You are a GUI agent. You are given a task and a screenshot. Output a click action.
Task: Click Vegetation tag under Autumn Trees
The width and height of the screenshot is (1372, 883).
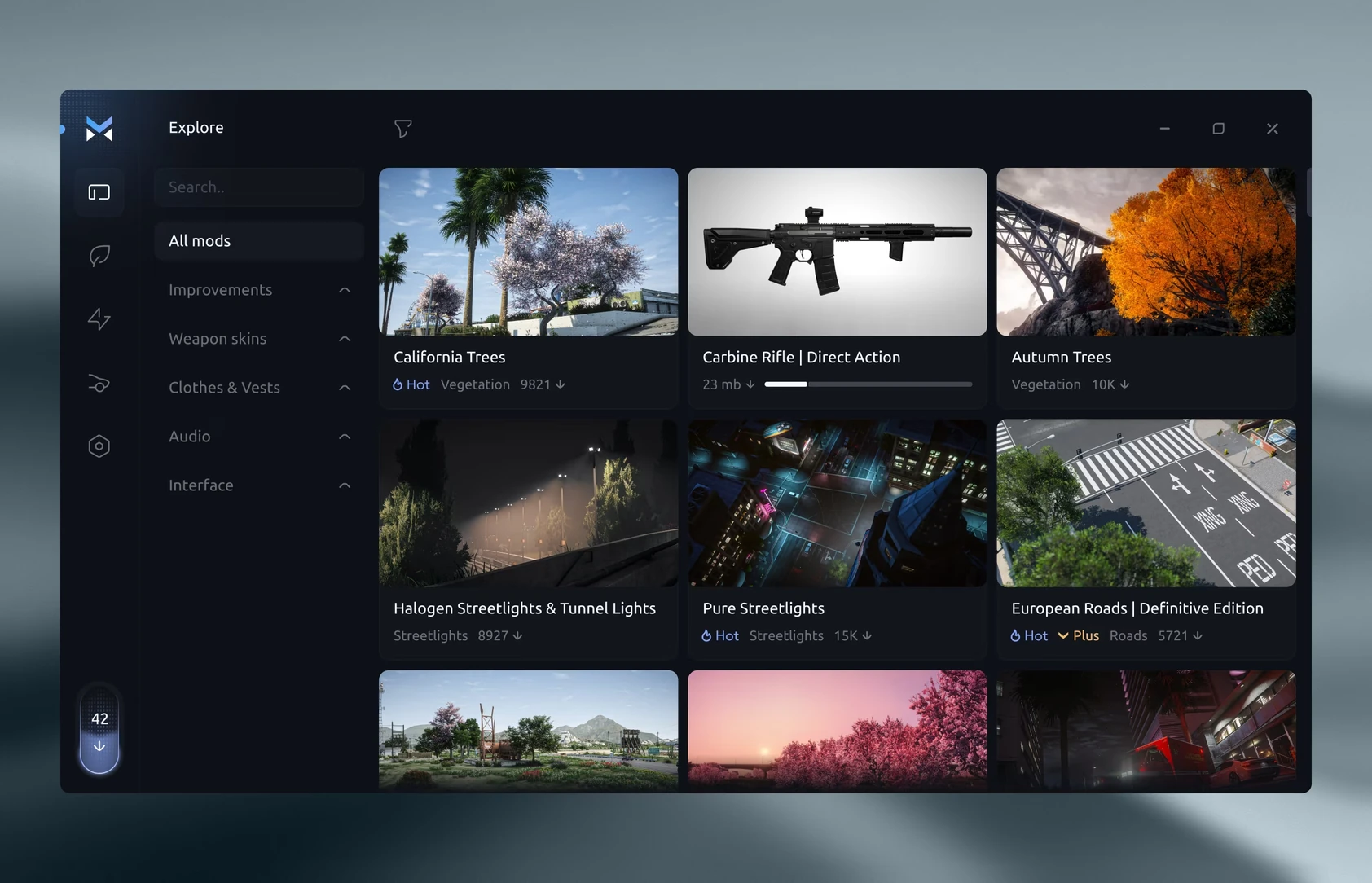[1046, 384]
